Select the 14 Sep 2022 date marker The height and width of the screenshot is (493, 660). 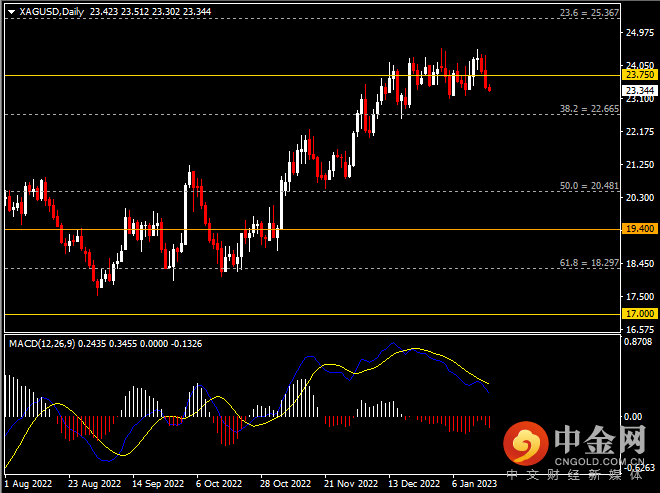(x=155, y=483)
